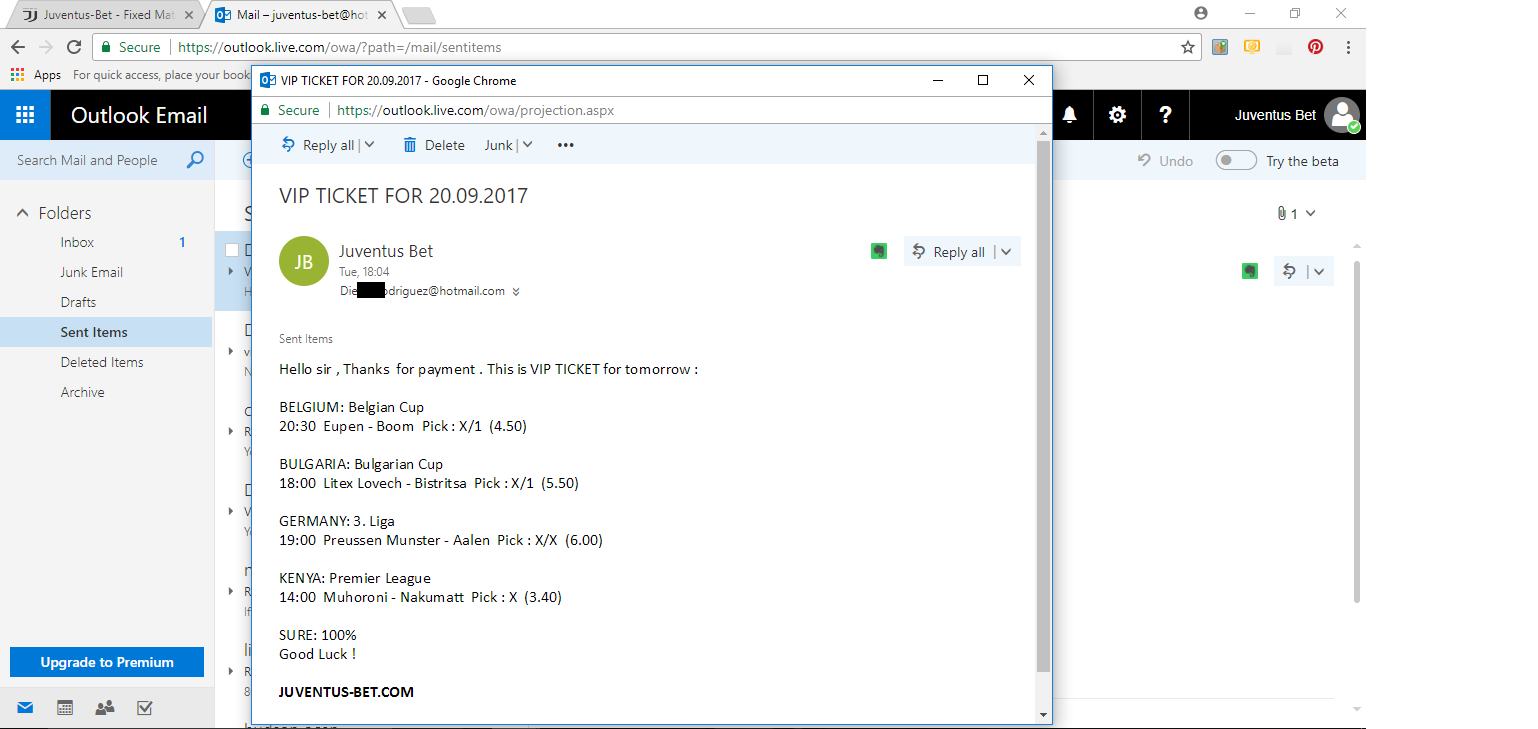The height and width of the screenshot is (729, 1538).
Task: Click the Juventus Bet sender name
Action: (x=386, y=251)
